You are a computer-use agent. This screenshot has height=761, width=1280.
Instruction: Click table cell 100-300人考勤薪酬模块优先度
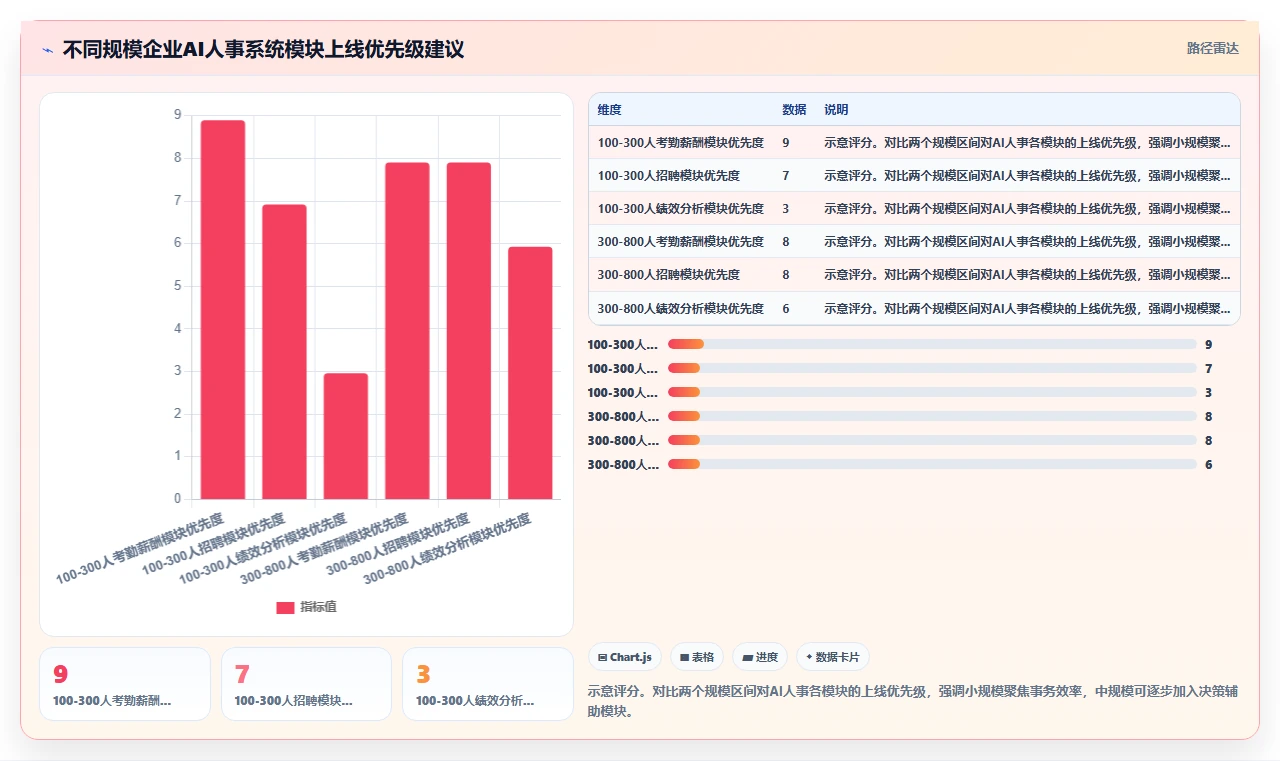[681, 143]
